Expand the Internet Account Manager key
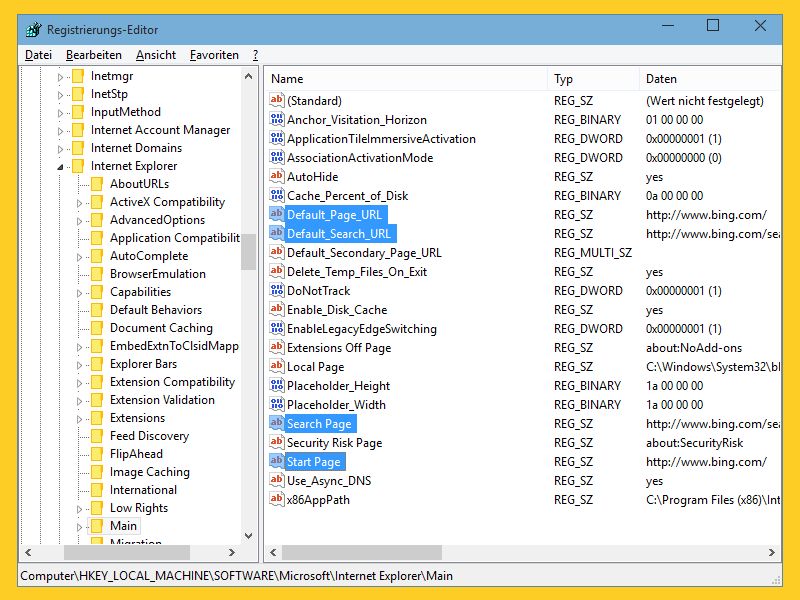800x600 pixels. [60, 131]
